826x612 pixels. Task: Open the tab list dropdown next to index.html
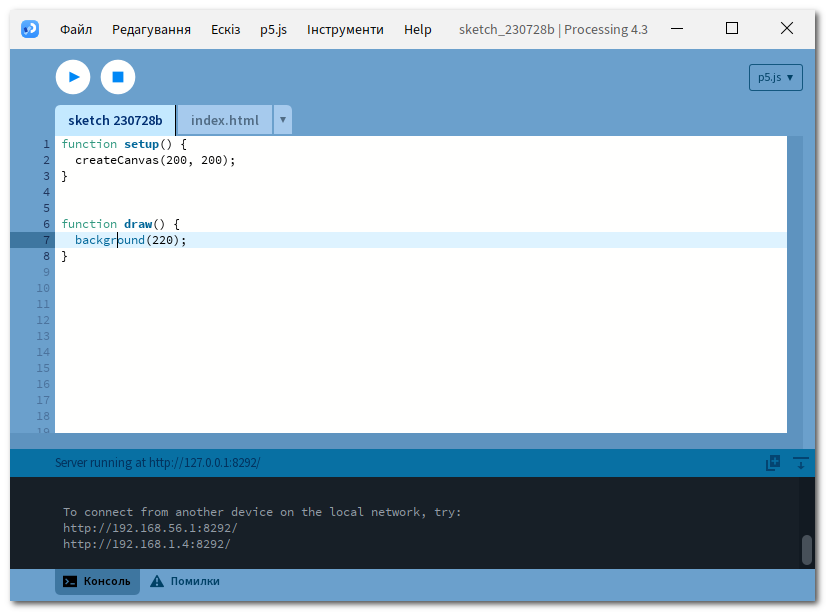click(282, 119)
